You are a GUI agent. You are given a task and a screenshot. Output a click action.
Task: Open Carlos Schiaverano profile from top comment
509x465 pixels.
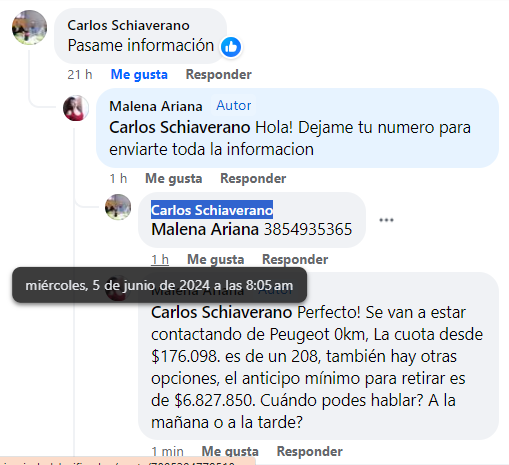(128, 25)
